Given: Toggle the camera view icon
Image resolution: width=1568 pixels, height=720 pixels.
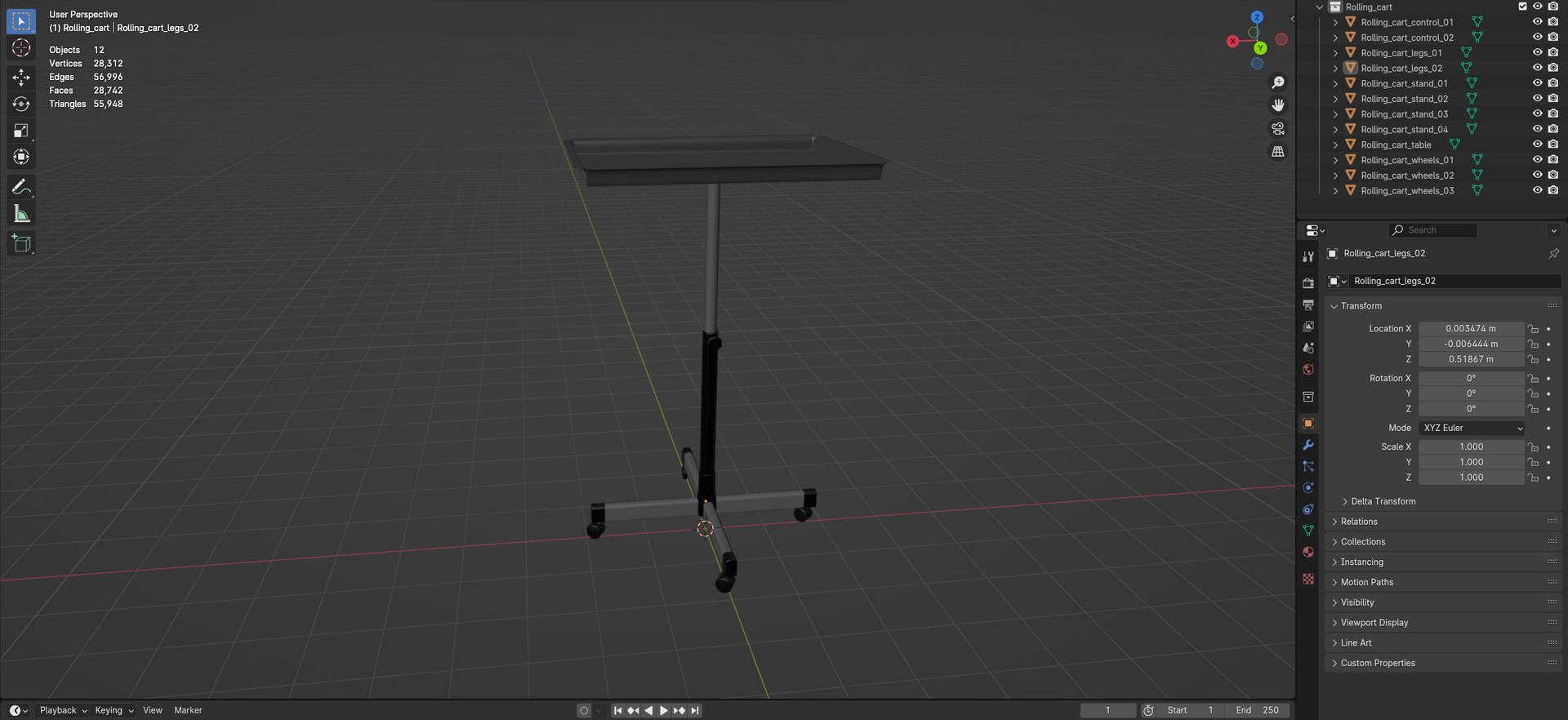Looking at the screenshot, I should [1278, 128].
